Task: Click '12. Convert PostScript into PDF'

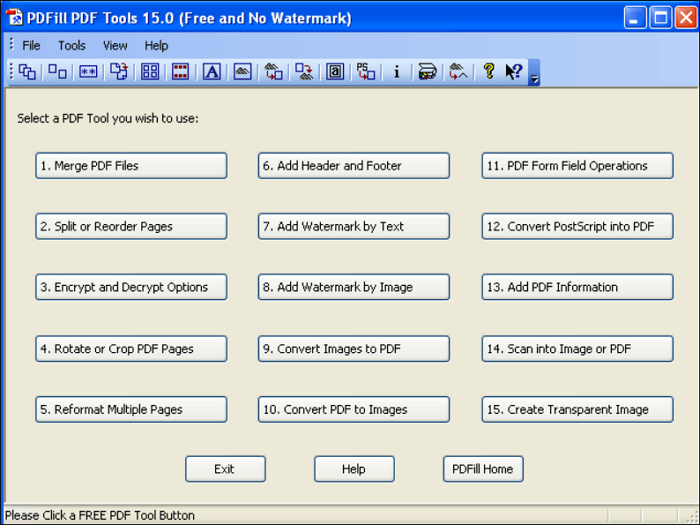Action: click(578, 226)
